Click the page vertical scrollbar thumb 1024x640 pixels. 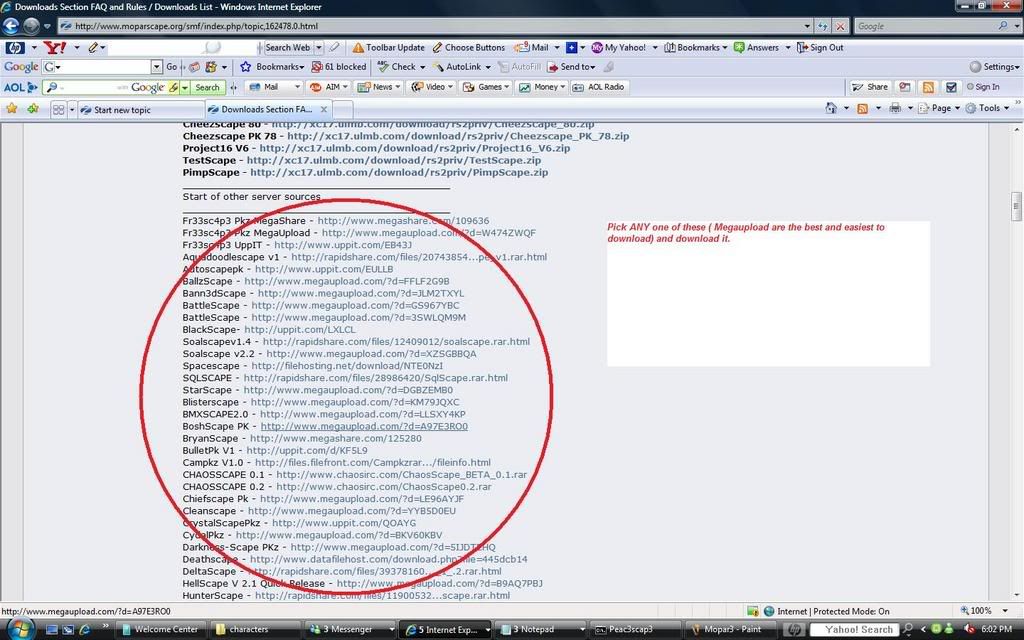tap(1016, 206)
